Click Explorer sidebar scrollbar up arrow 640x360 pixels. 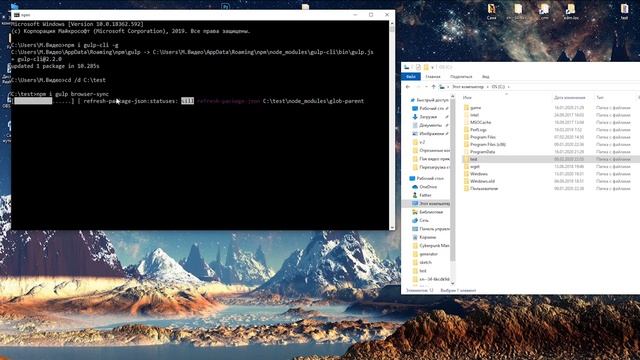452,97
